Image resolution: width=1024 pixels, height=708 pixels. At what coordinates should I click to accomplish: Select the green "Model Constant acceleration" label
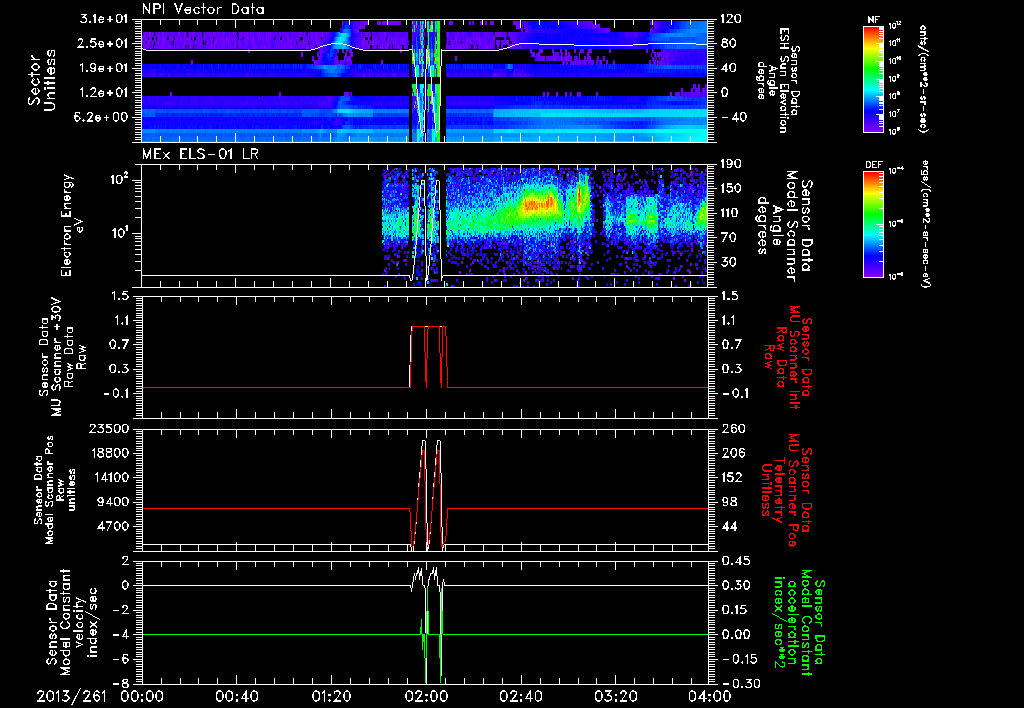pos(799,622)
